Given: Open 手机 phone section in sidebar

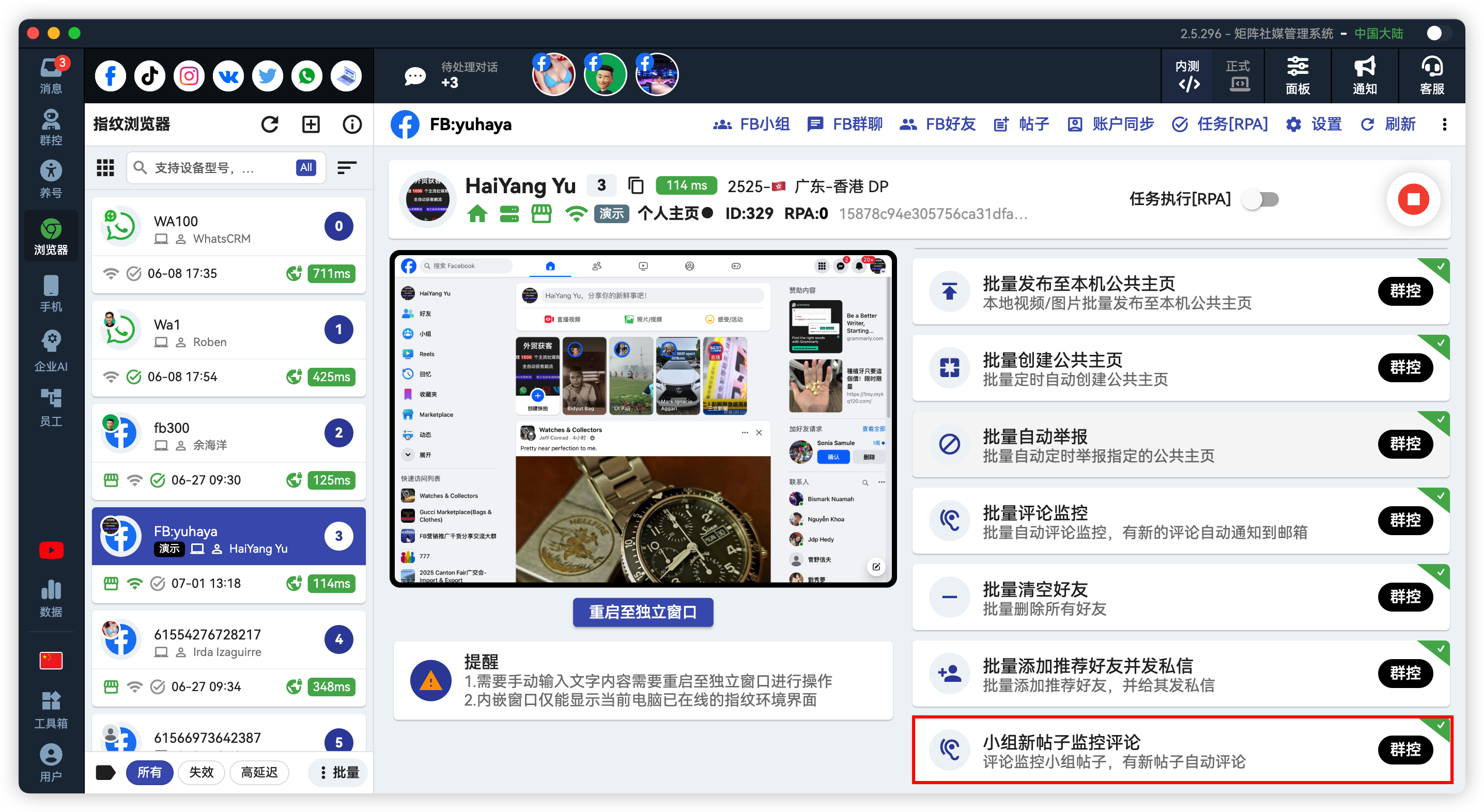Looking at the screenshot, I should [51, 294].
